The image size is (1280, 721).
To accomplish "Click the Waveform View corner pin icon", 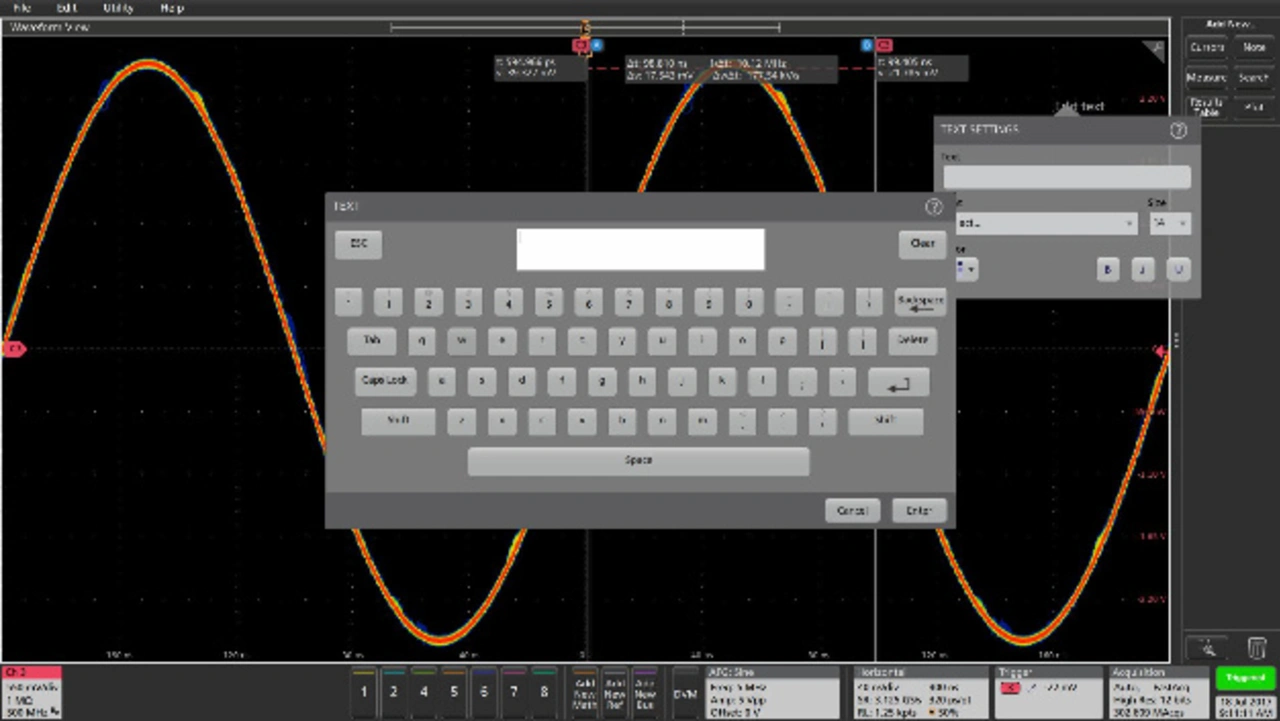I will click(x=1155, y=50).
